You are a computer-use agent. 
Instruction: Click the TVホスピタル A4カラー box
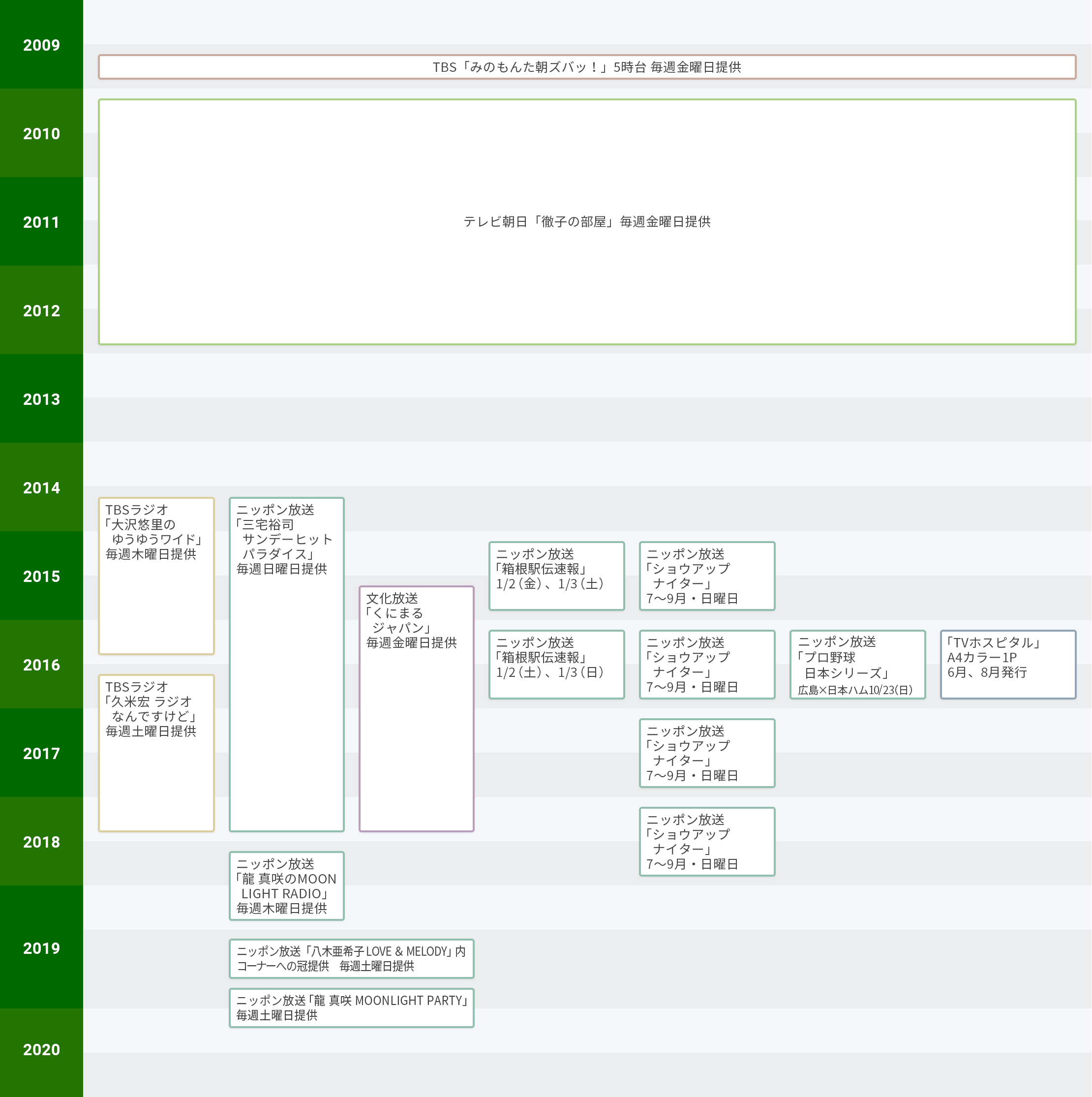[1008, 664]
